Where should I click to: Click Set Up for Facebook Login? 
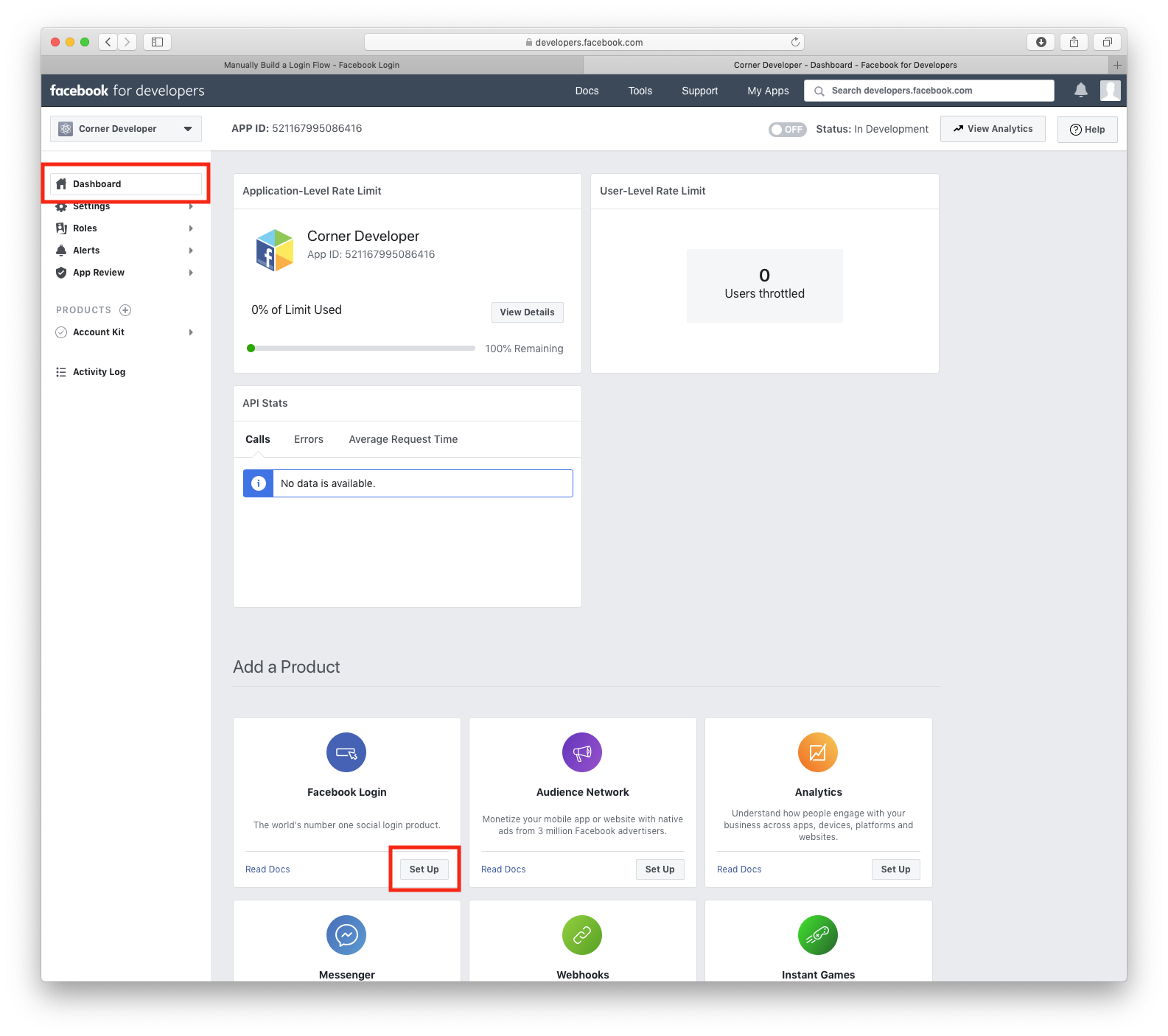click(424, 869)
